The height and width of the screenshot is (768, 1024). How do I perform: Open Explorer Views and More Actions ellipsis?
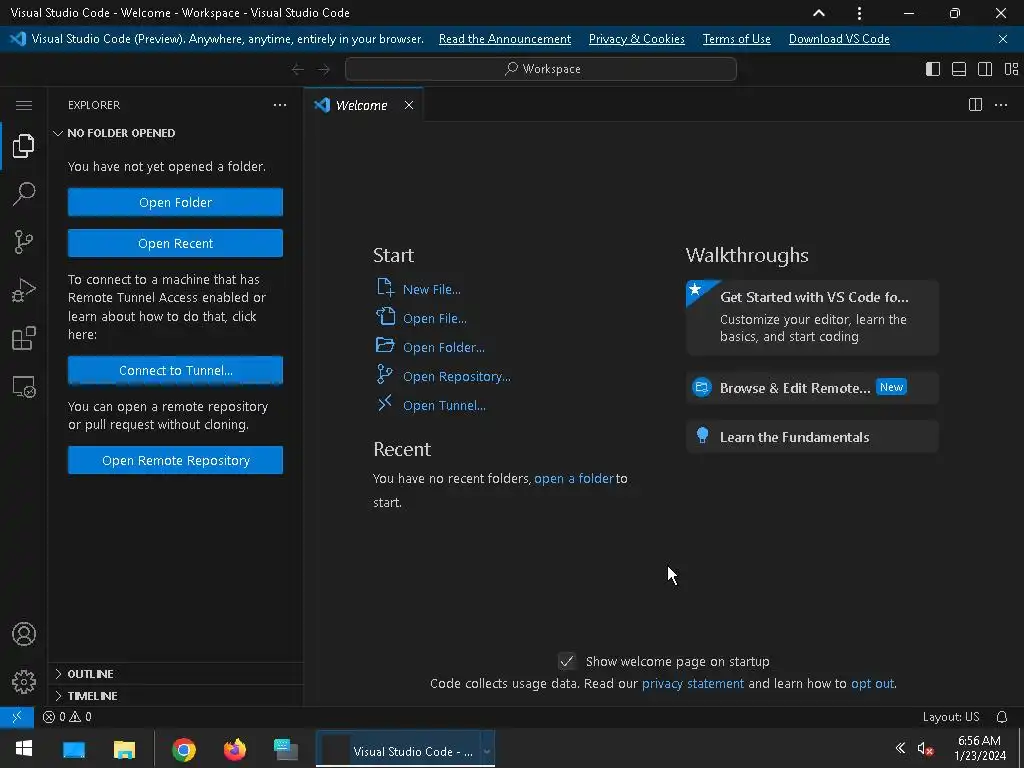click(280, 105)
